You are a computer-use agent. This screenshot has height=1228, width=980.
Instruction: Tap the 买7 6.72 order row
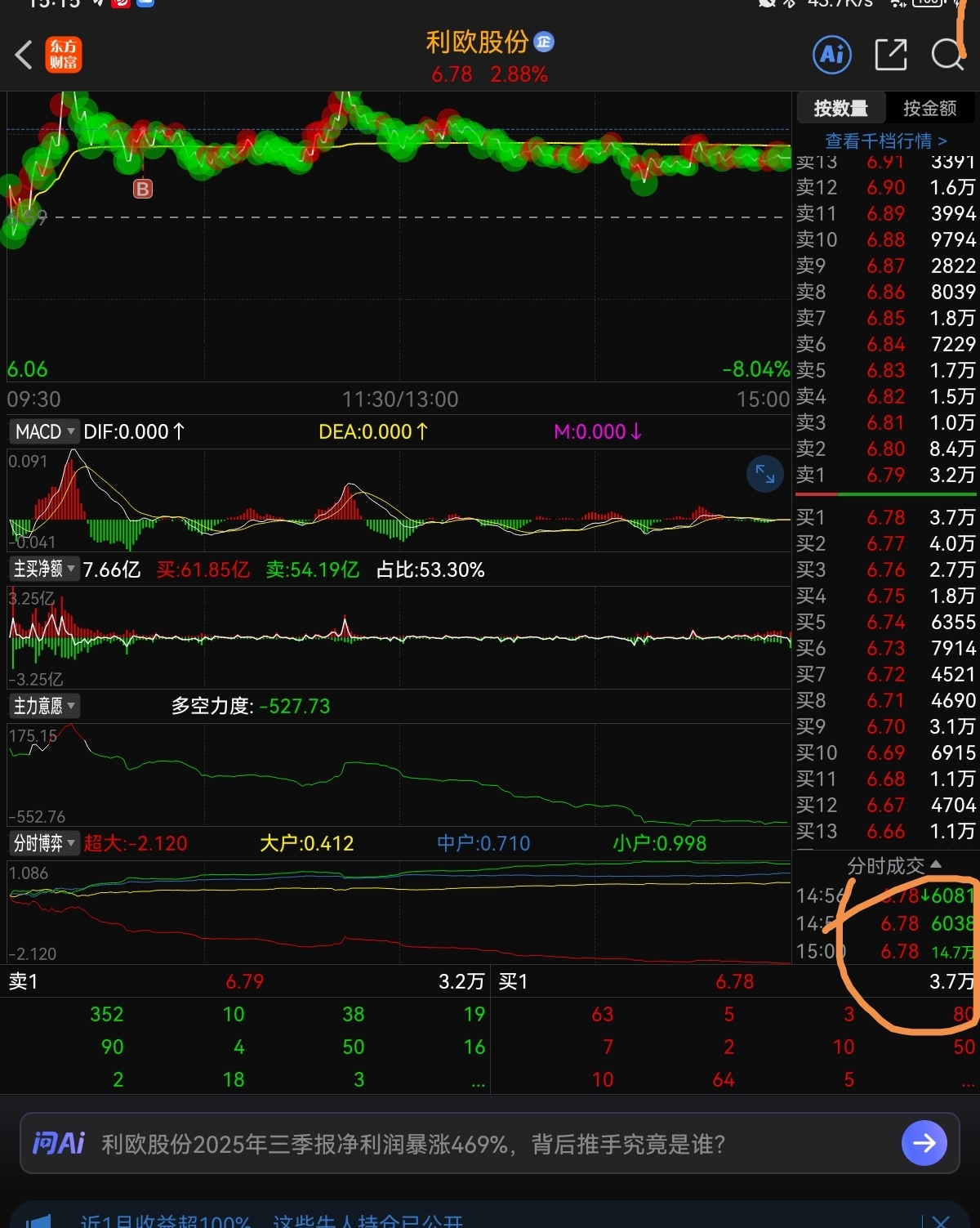[x=886, y=674]
